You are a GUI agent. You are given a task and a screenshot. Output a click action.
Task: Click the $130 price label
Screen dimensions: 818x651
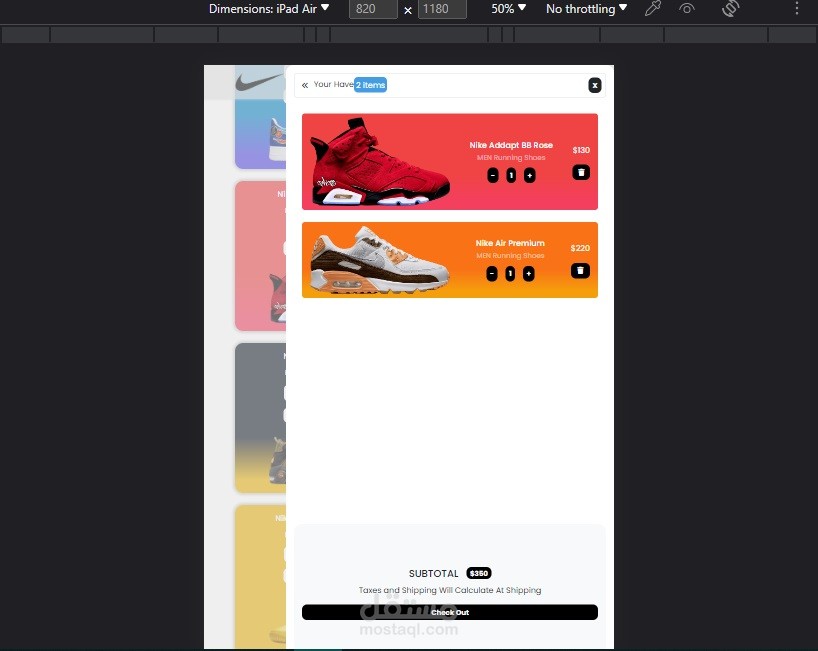pyautogui.click(x=581, y=150)
